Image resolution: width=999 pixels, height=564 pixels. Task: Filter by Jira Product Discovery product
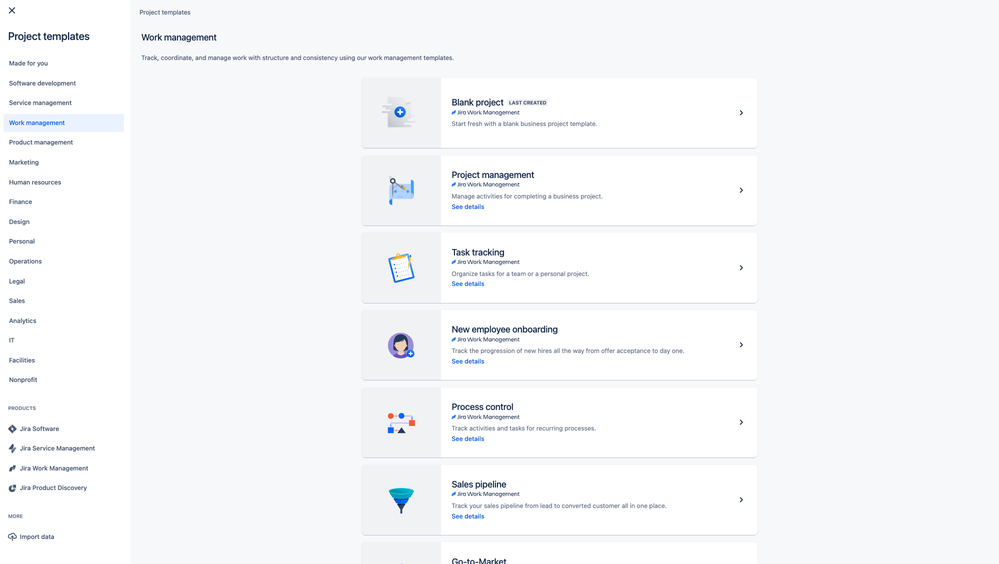54,488
